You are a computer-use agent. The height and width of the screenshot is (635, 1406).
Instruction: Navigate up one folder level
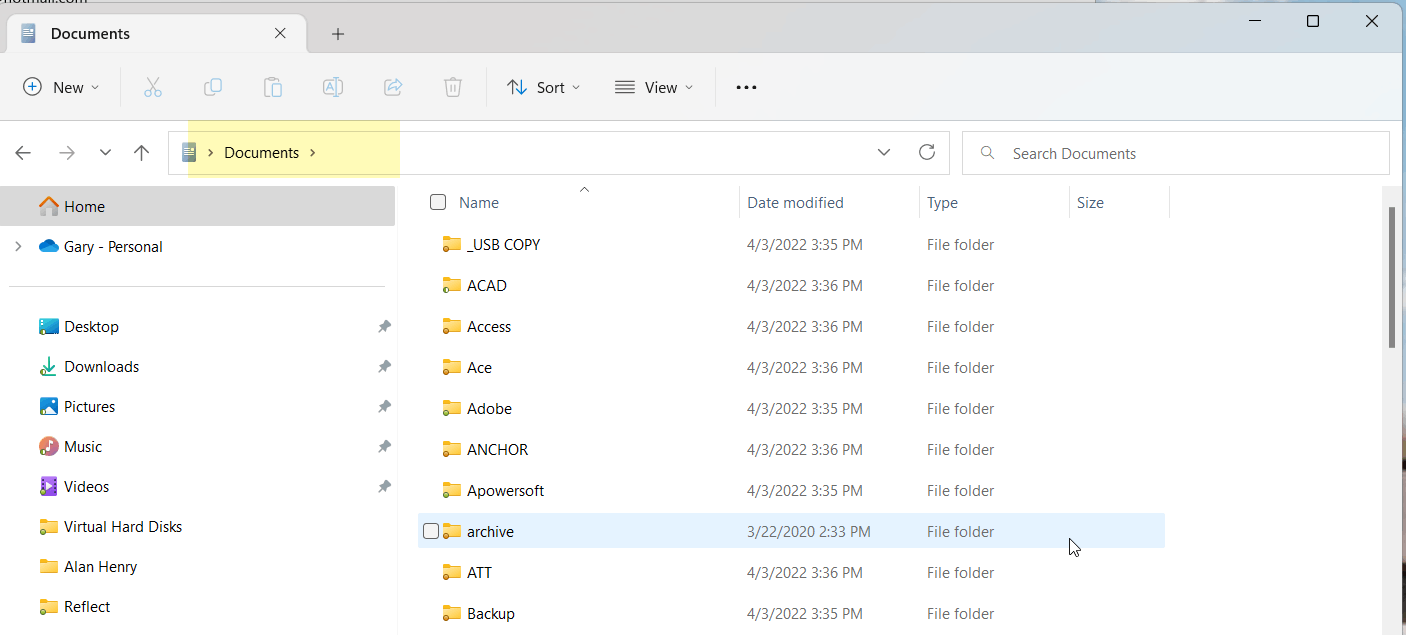tap(141, 152)
